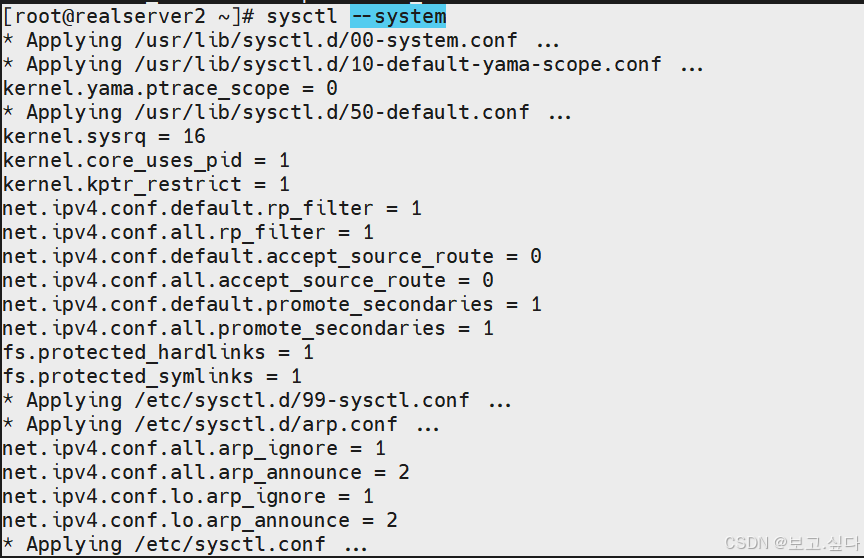The width and height of the screenshot is (864, 558).
Task: Click net.ipv4.conf.default.promote_secondaries line
Action: click(x=272, y=304)
